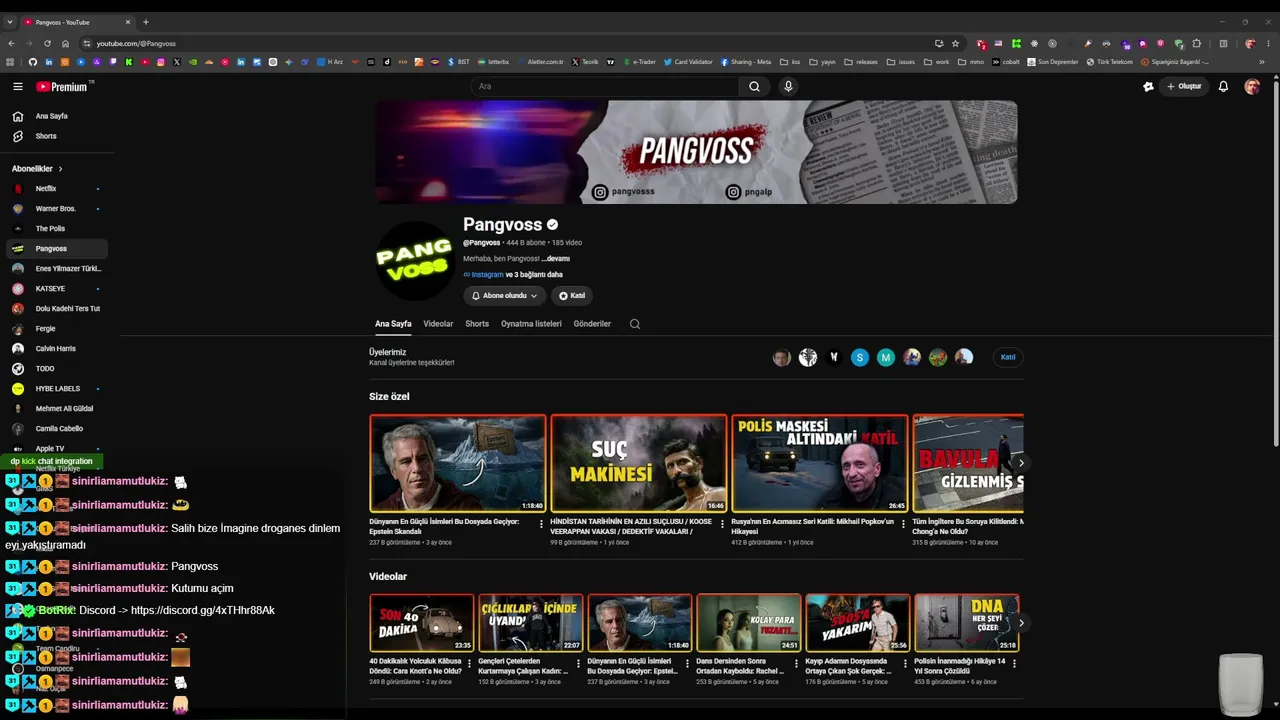Image resolution: width=1280 pixels, height=720 pixels.
Task: Click the YouTube Premium logo
Action: tap(62, 87)
